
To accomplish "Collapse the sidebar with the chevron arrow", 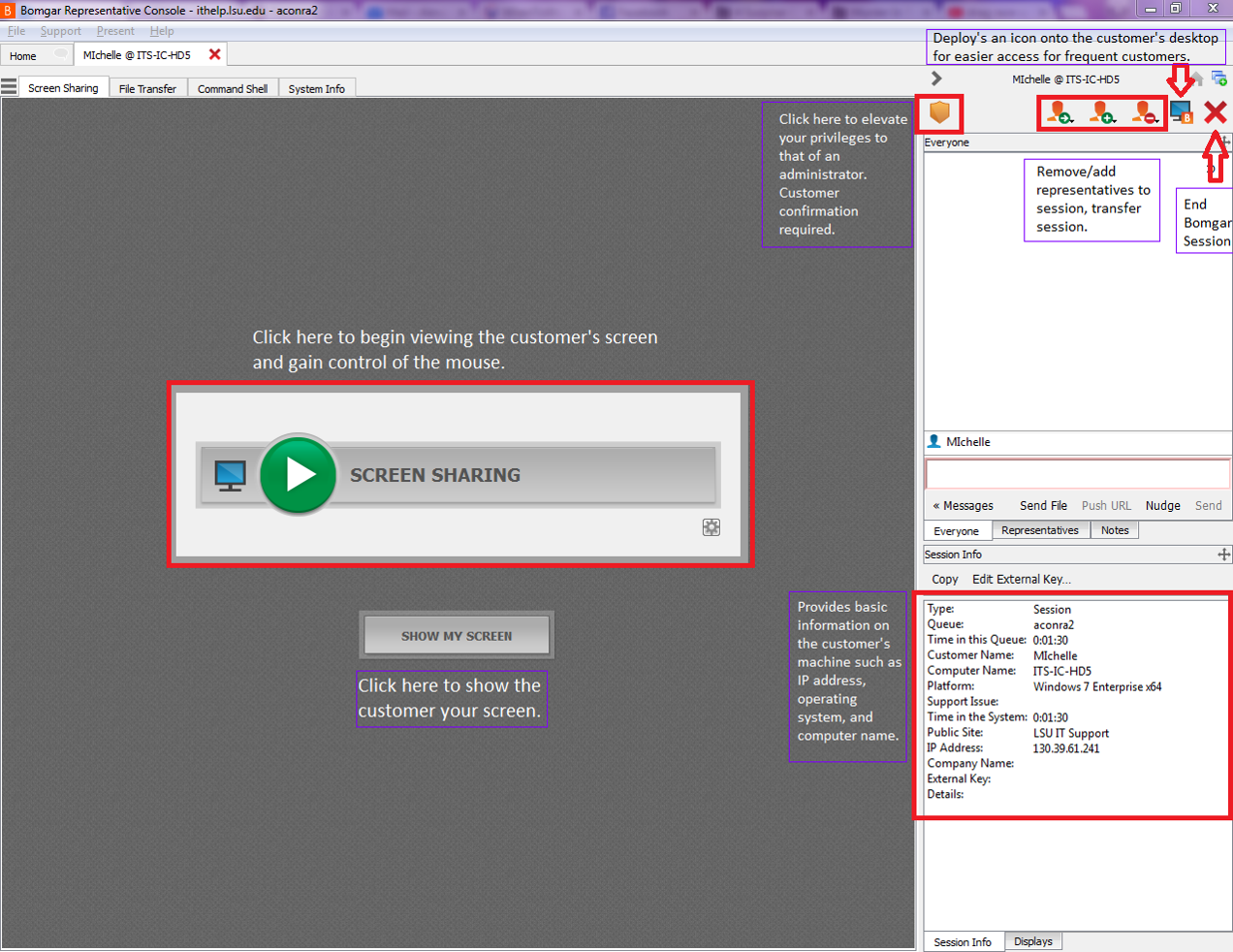I will 936,78.
